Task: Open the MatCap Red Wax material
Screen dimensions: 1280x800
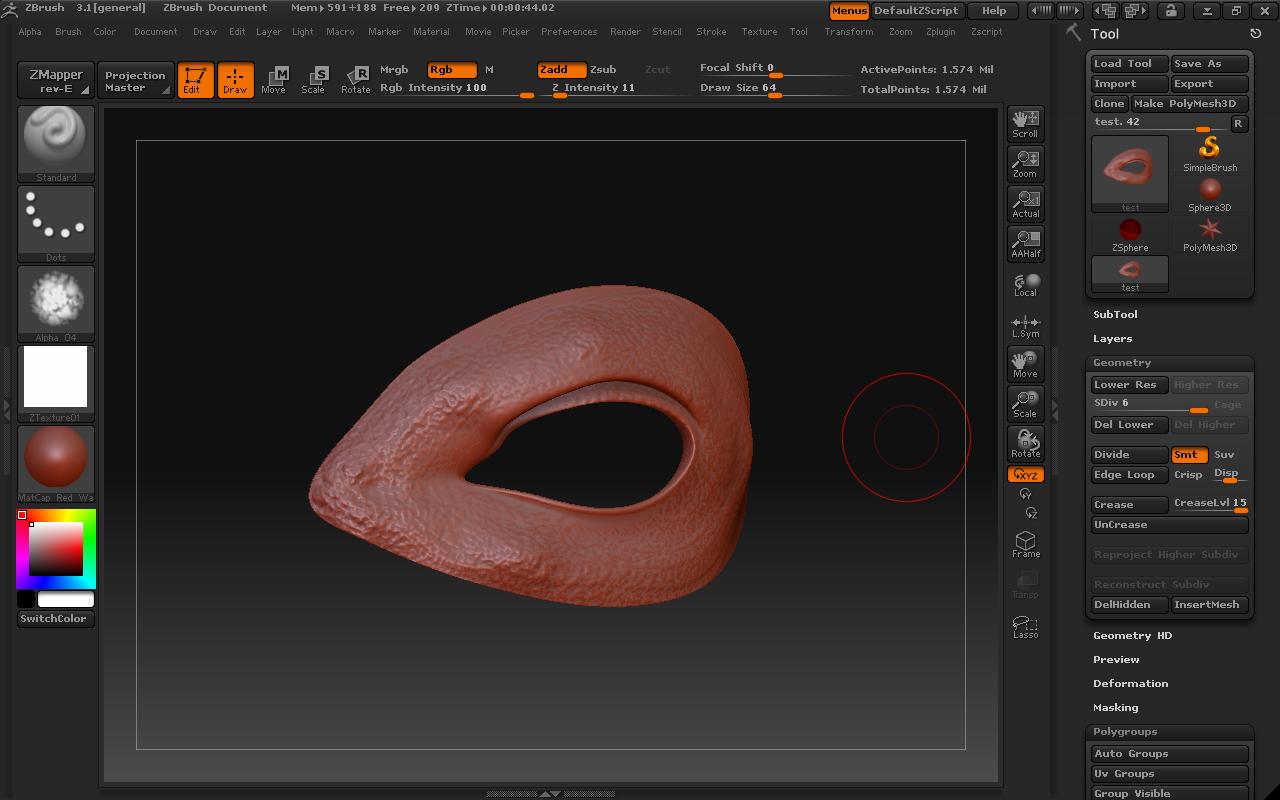Action: [56, 463]
